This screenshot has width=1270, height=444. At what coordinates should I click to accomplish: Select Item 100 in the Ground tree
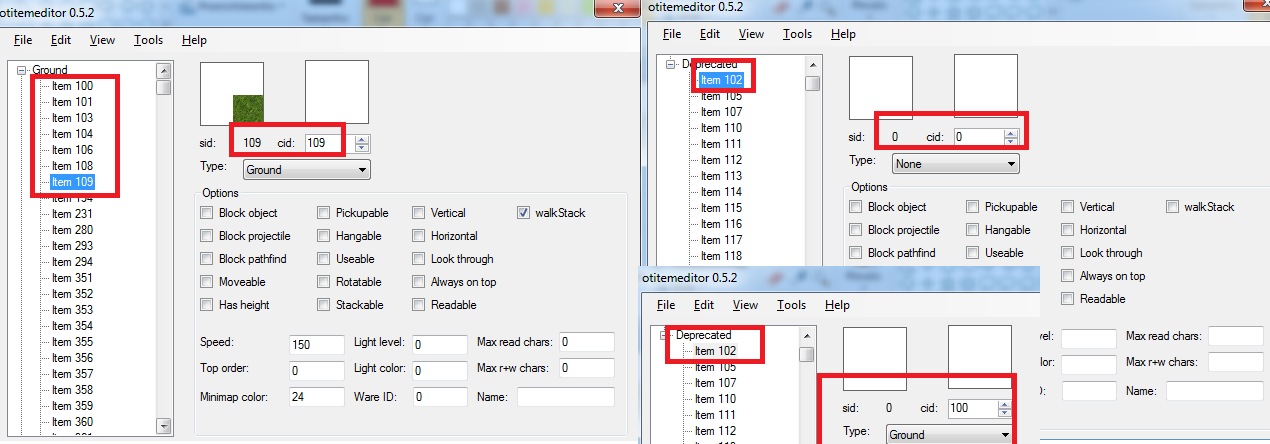pos(72,86)
